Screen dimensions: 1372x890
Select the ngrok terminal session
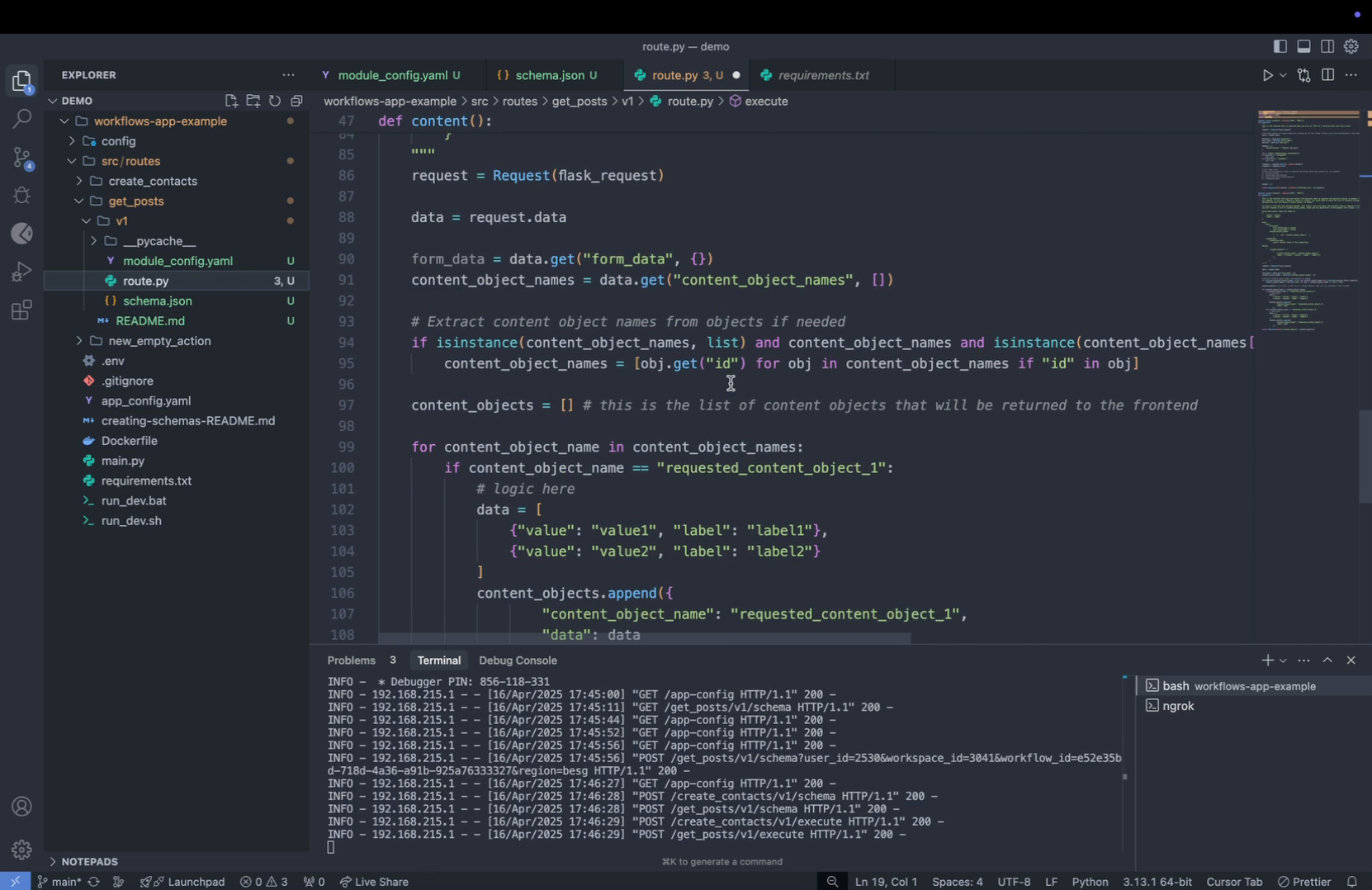click(1178, 706)
